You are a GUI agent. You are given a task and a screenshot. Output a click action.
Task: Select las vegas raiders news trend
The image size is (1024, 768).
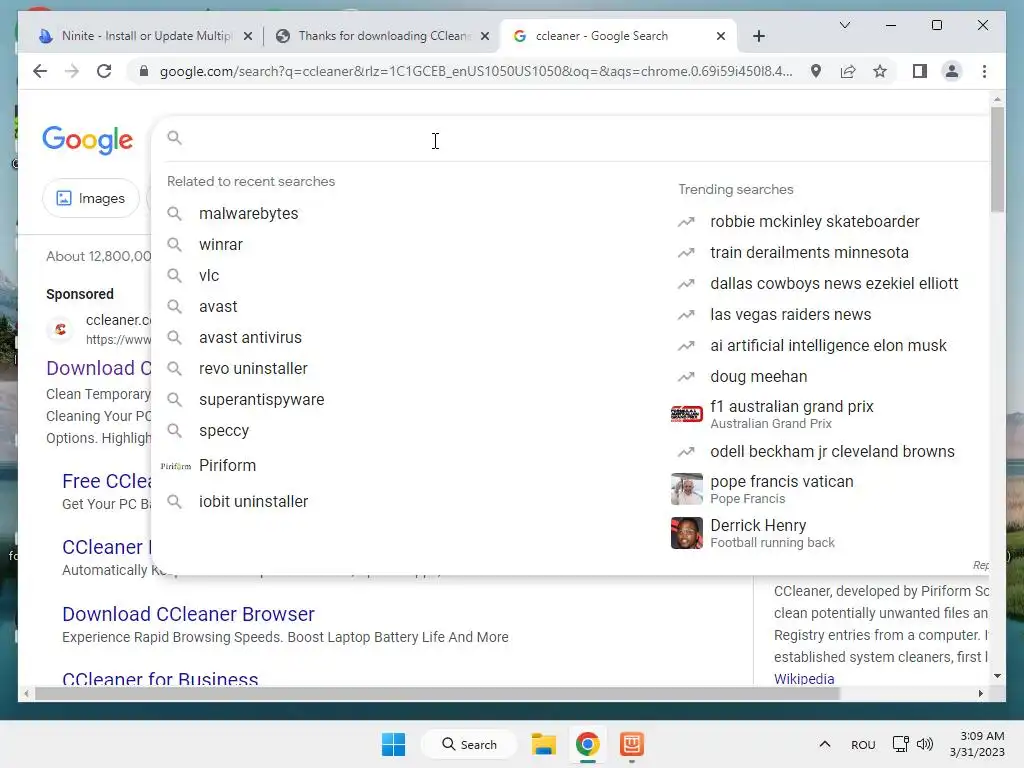click(790, 315)
